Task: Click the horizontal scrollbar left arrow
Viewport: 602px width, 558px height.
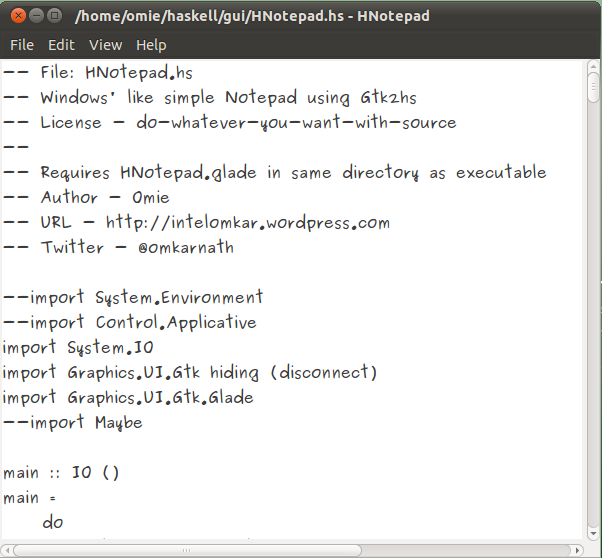Action: [x=7, y=551]
